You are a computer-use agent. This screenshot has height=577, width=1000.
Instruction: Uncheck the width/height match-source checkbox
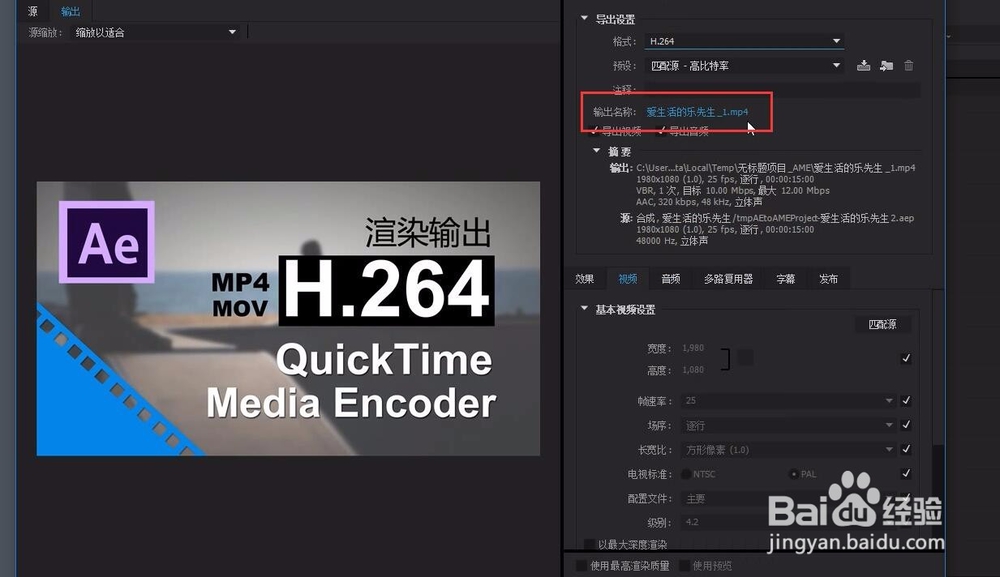[x=906, y=358]
